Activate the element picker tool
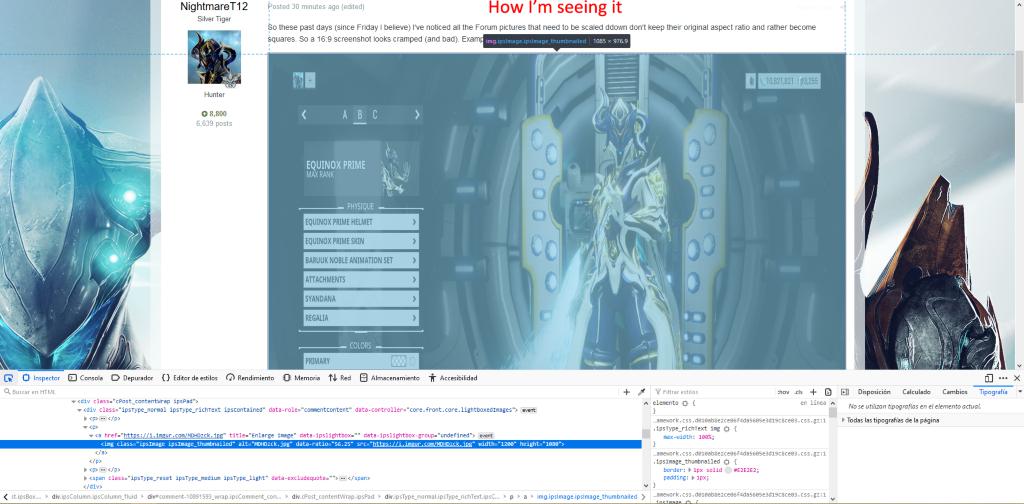 click(8, 378)
